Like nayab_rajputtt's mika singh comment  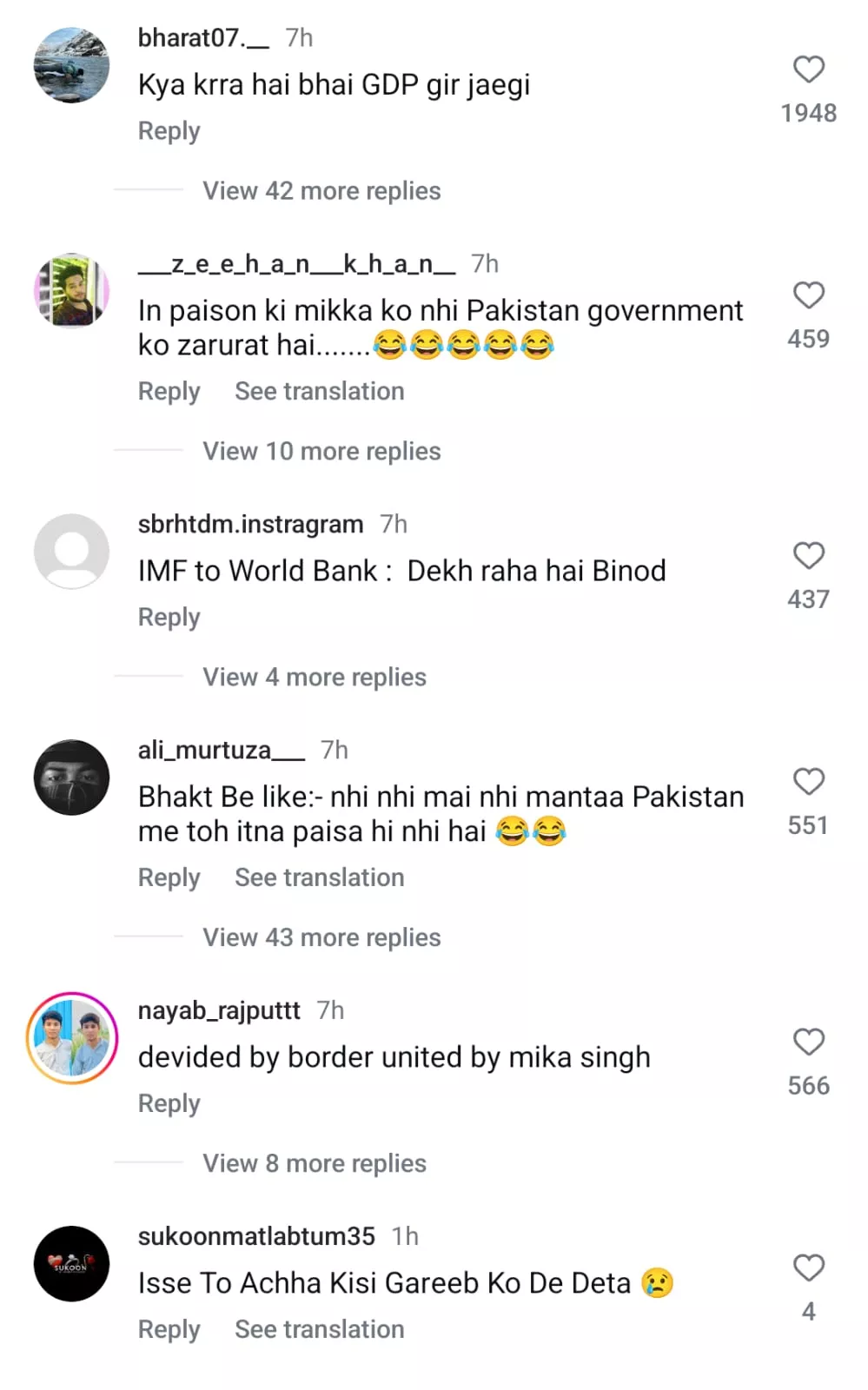(x=808, y=1042)
